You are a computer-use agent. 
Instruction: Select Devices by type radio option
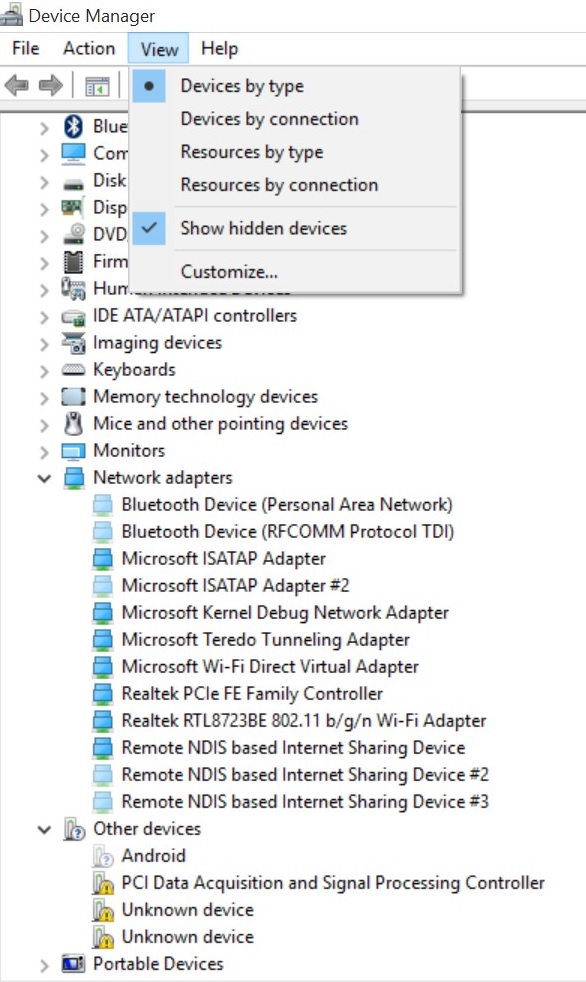(x=242, y=86)
